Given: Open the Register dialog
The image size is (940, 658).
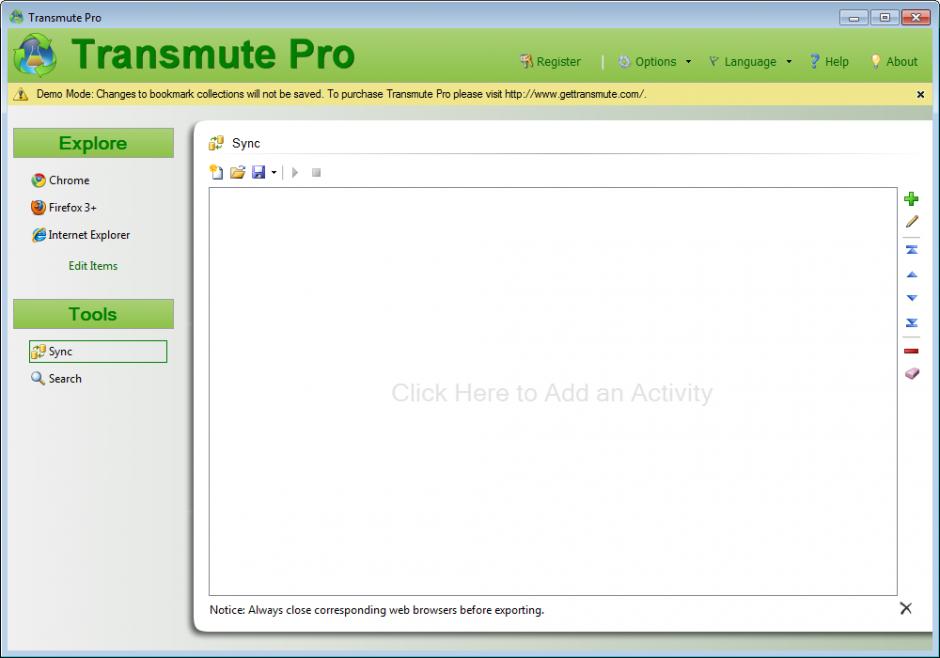Looking at the screenshot, I should coord(550,61).
